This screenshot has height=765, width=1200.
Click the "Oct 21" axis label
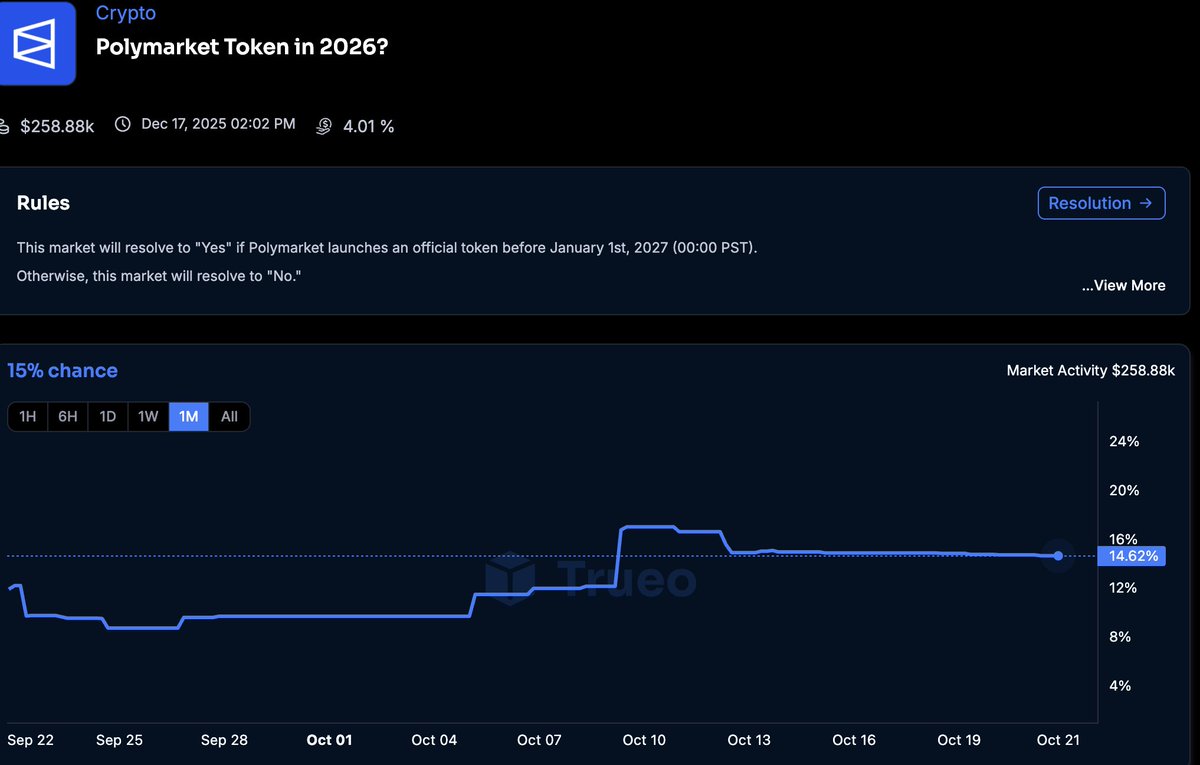click(1059, 740)
